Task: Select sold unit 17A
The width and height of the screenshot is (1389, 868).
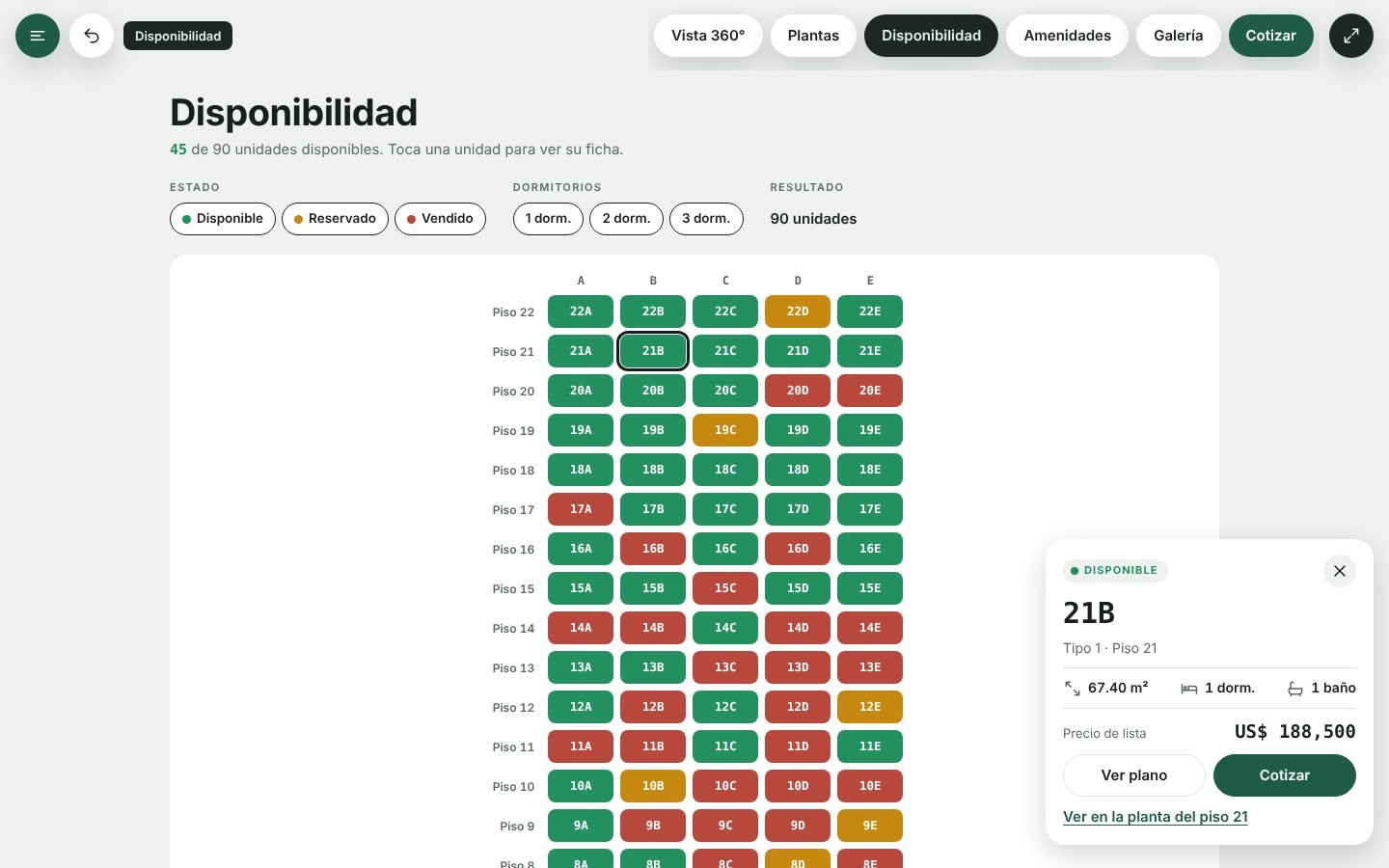Action: [581, 509]
